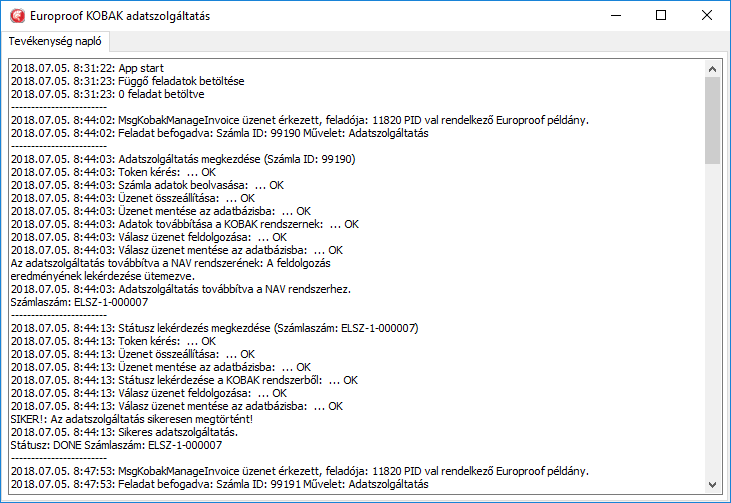Click the empty scrollbar track below thumb

[x=713, y=320]
